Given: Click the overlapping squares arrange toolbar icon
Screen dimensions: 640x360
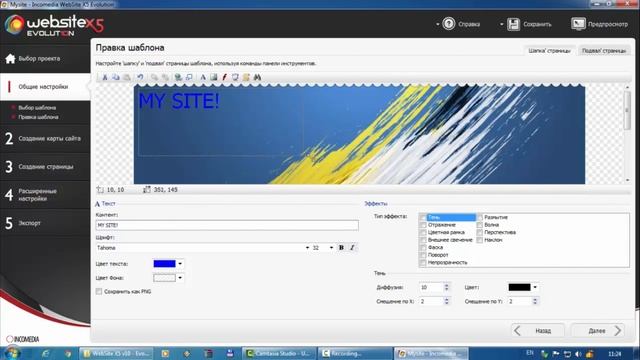Looking at the screenshot, I should (189, 77).
